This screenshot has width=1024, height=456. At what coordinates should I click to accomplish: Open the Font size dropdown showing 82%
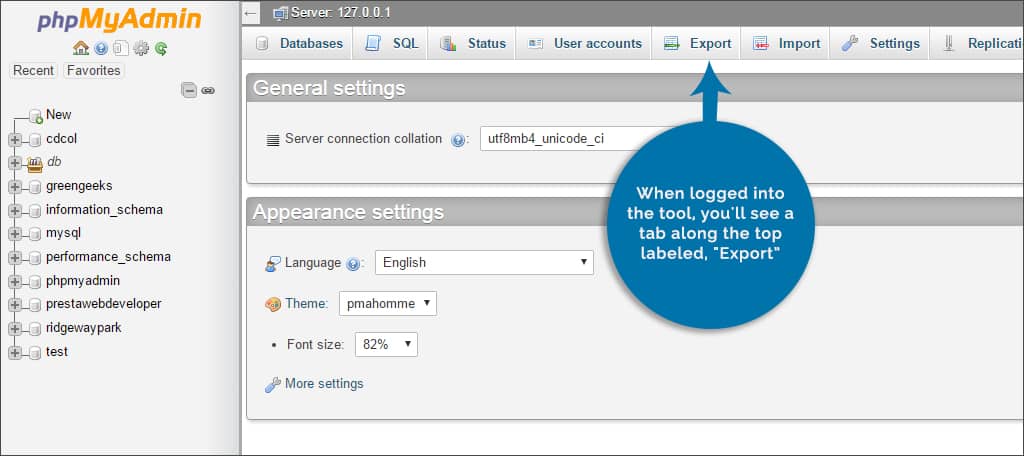384,344
